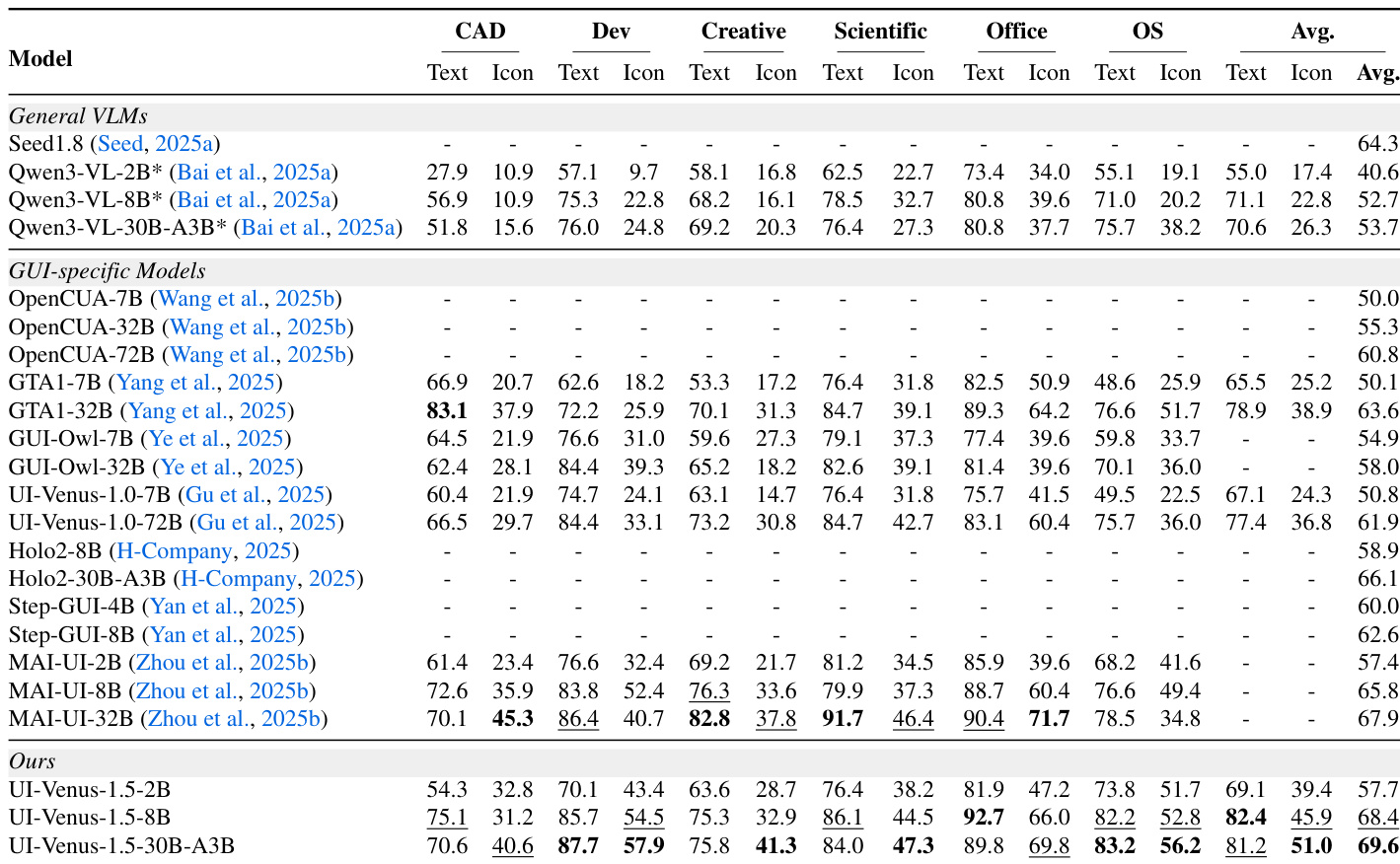Click the UI-Venus-1.5-30B-A3B model name
Screen dimensions: 1400x864
click(121, 846)
